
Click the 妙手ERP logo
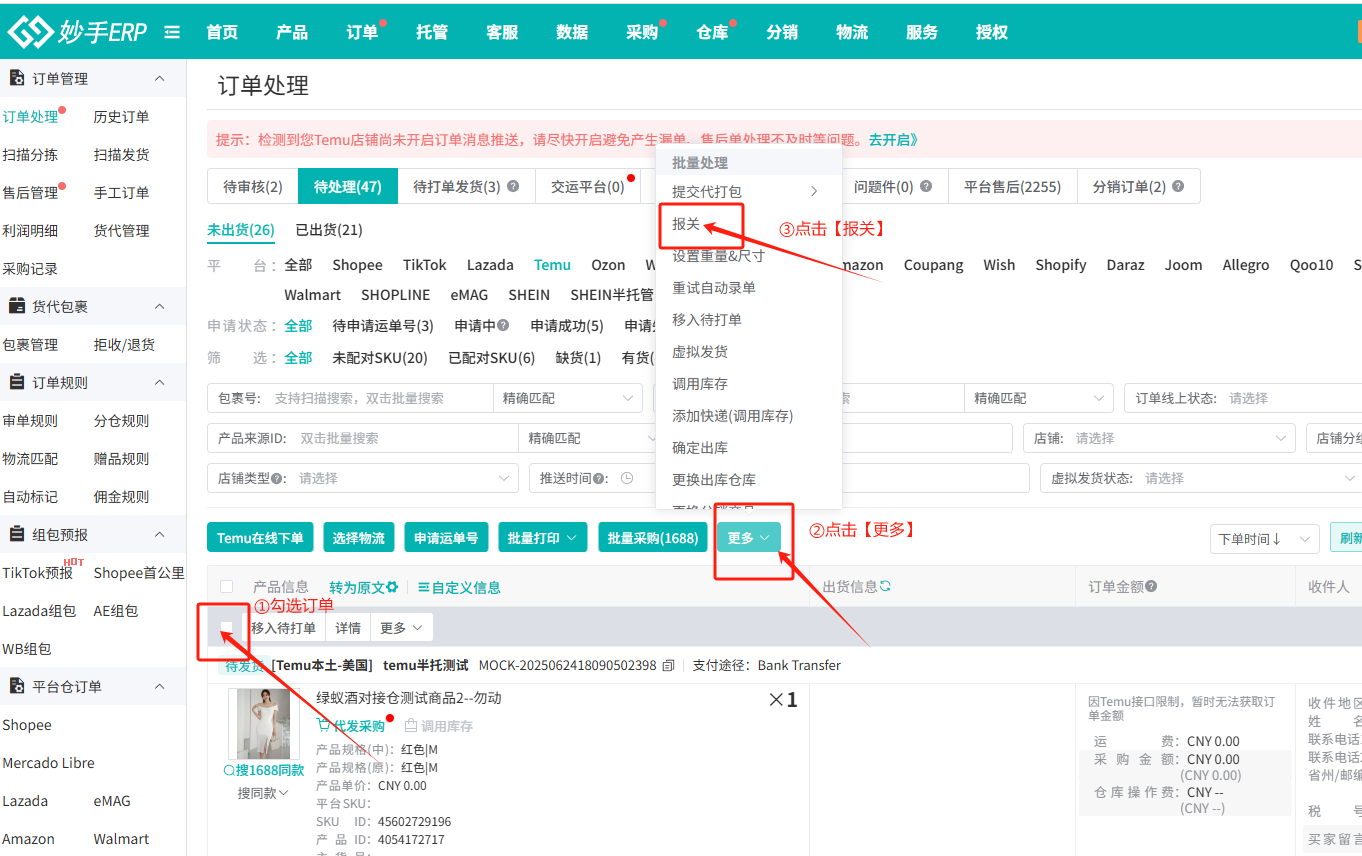[78, 32]
